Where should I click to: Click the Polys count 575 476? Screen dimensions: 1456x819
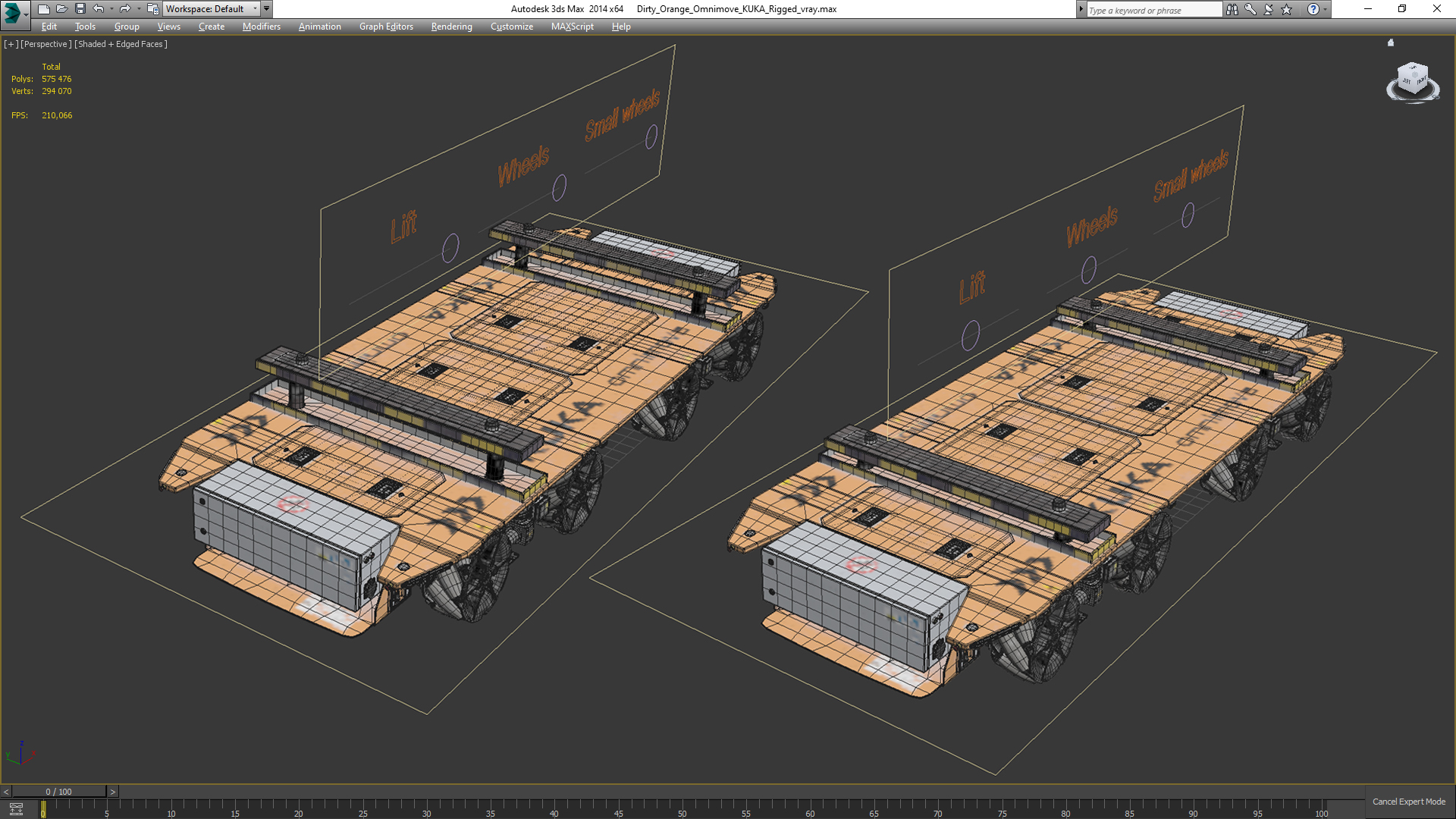(x=57, y=79)
